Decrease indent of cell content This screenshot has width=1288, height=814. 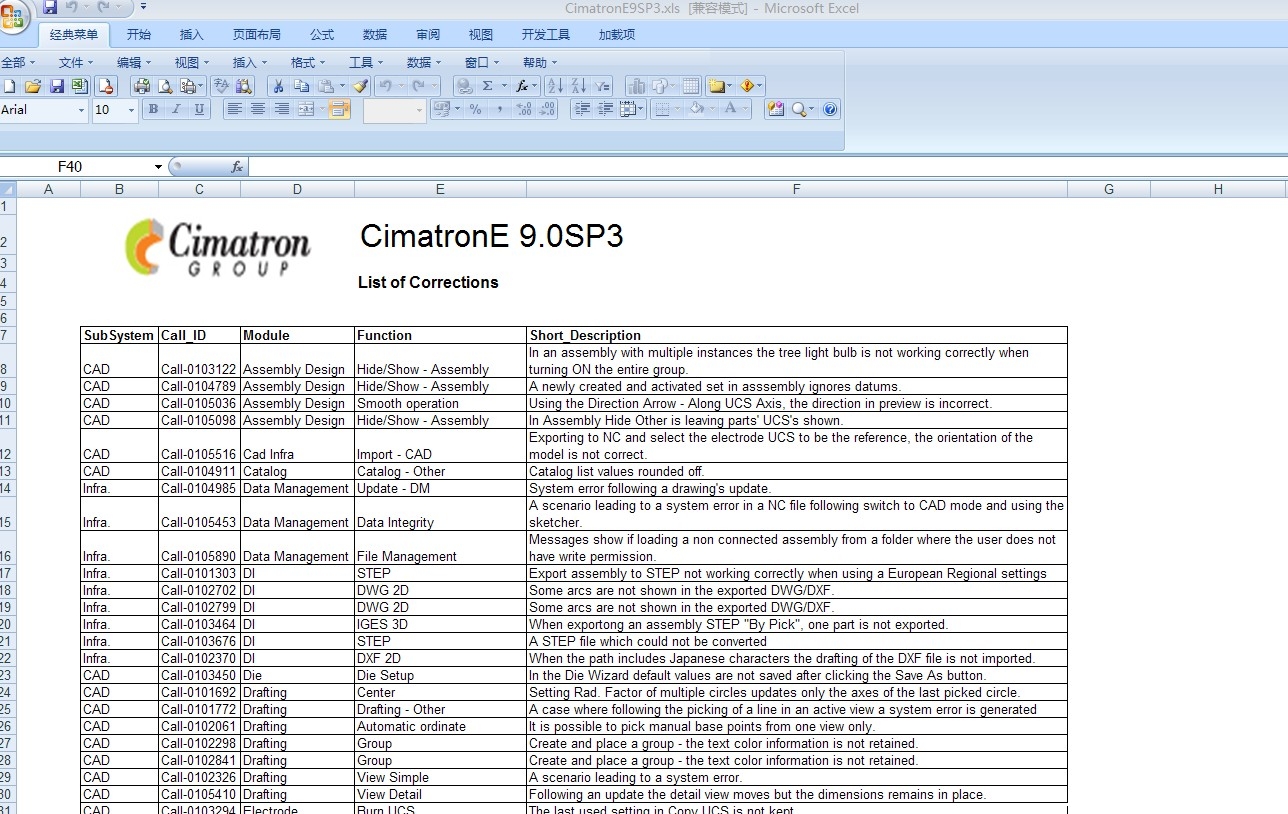click(582, 109)
